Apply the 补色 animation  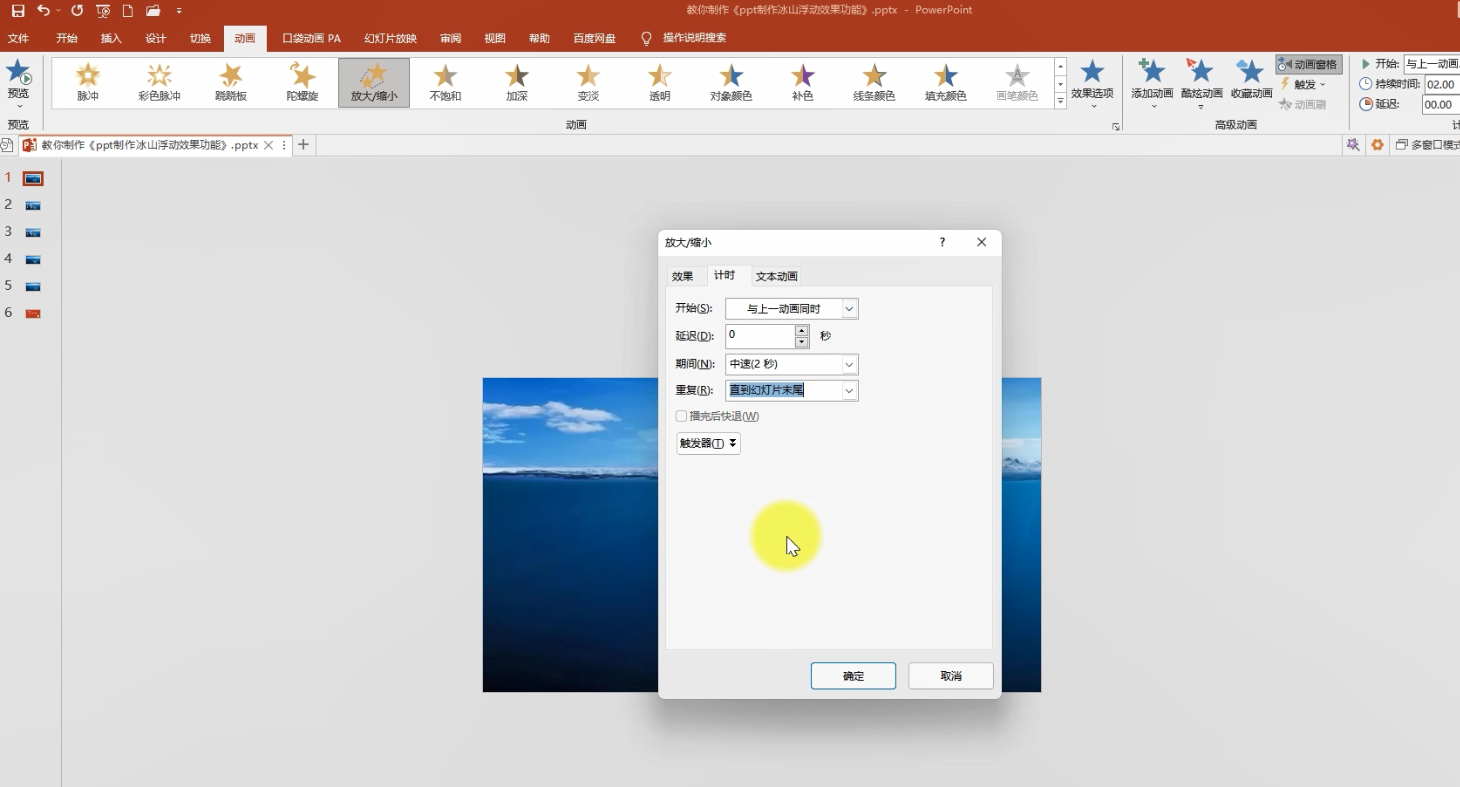coord(802,83)
